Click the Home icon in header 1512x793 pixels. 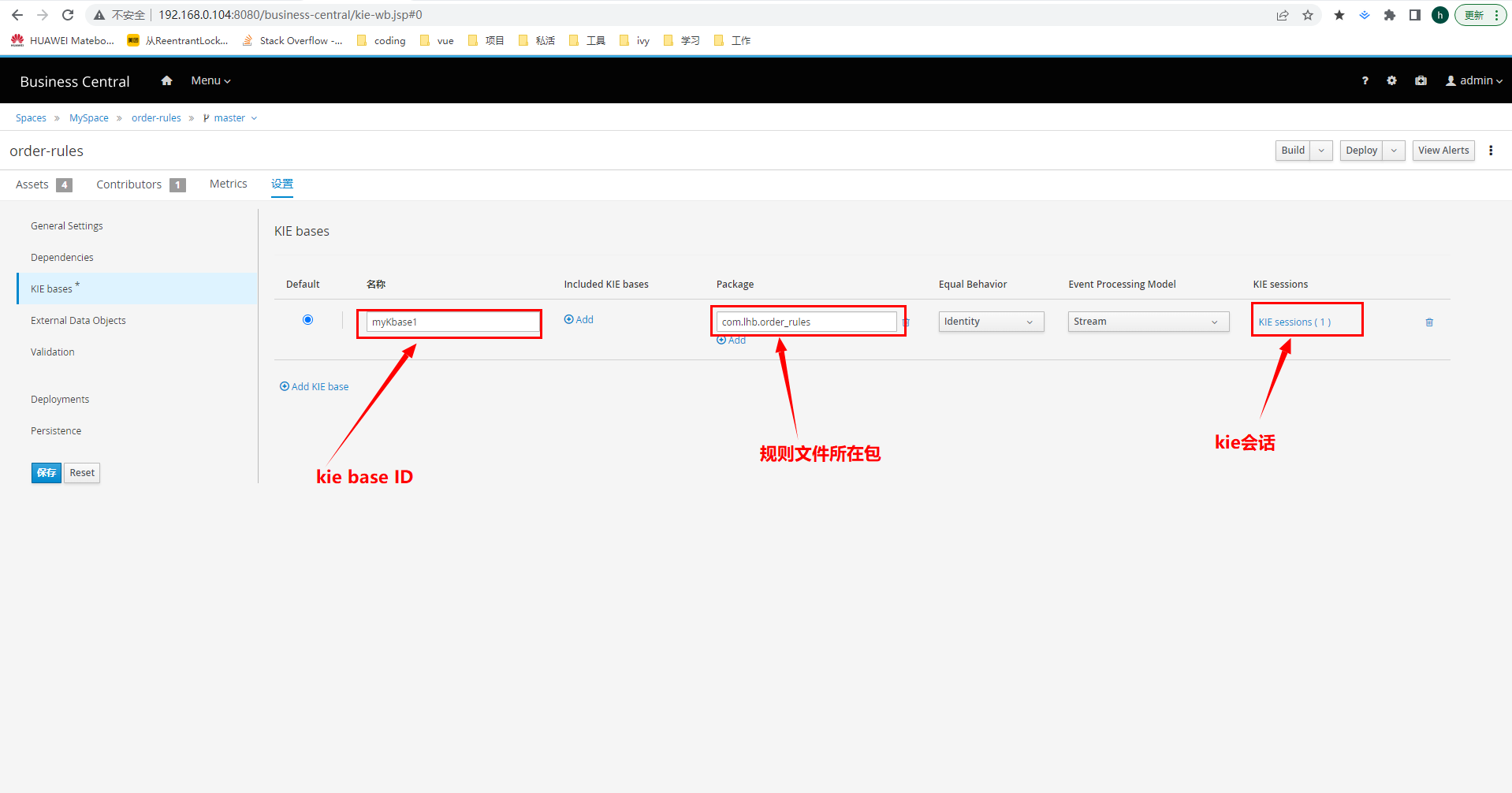coord(166,80)
